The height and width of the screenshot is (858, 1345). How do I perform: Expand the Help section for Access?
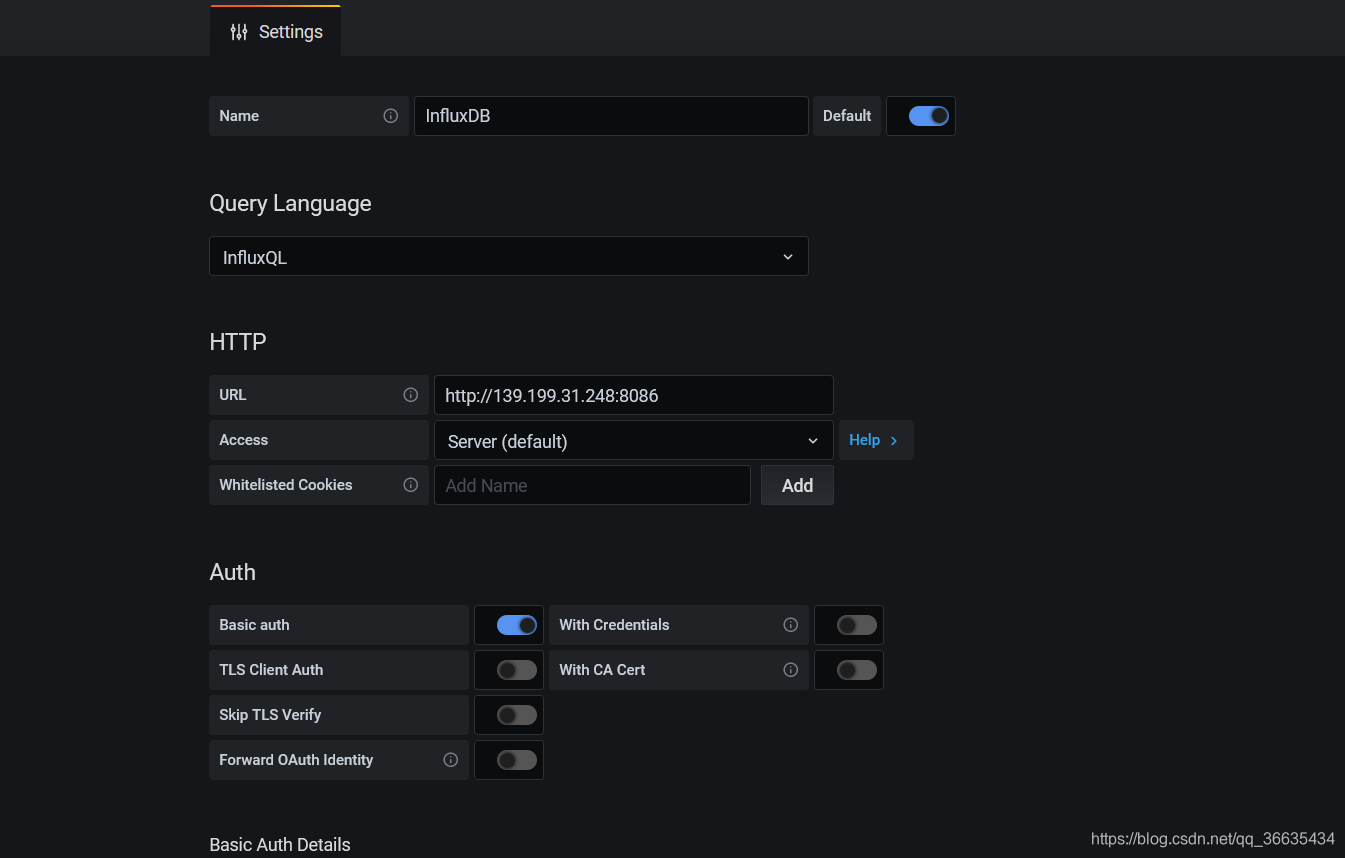(x=875, y=440)
